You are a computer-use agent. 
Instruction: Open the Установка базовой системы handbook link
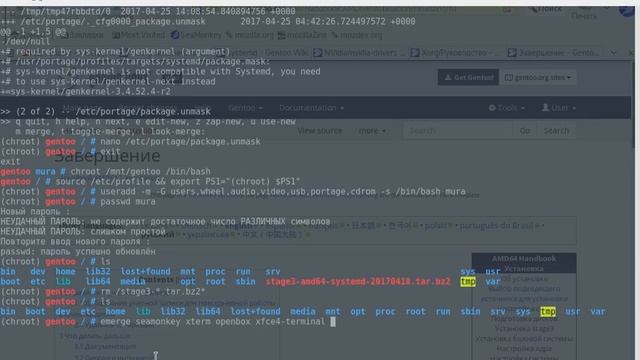(x=524, y=338)
